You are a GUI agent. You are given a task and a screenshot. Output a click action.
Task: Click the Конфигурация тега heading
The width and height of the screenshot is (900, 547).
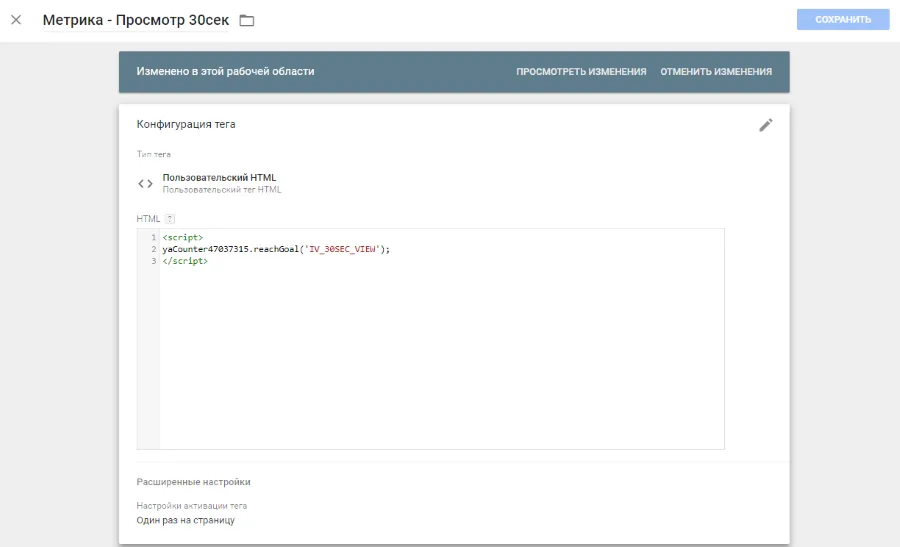click(186, 124)
